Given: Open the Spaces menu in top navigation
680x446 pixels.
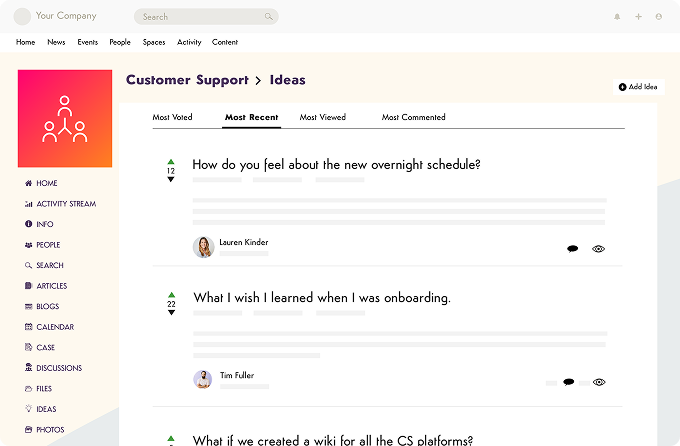Looking at the screenshot, I should click(154, 42).
